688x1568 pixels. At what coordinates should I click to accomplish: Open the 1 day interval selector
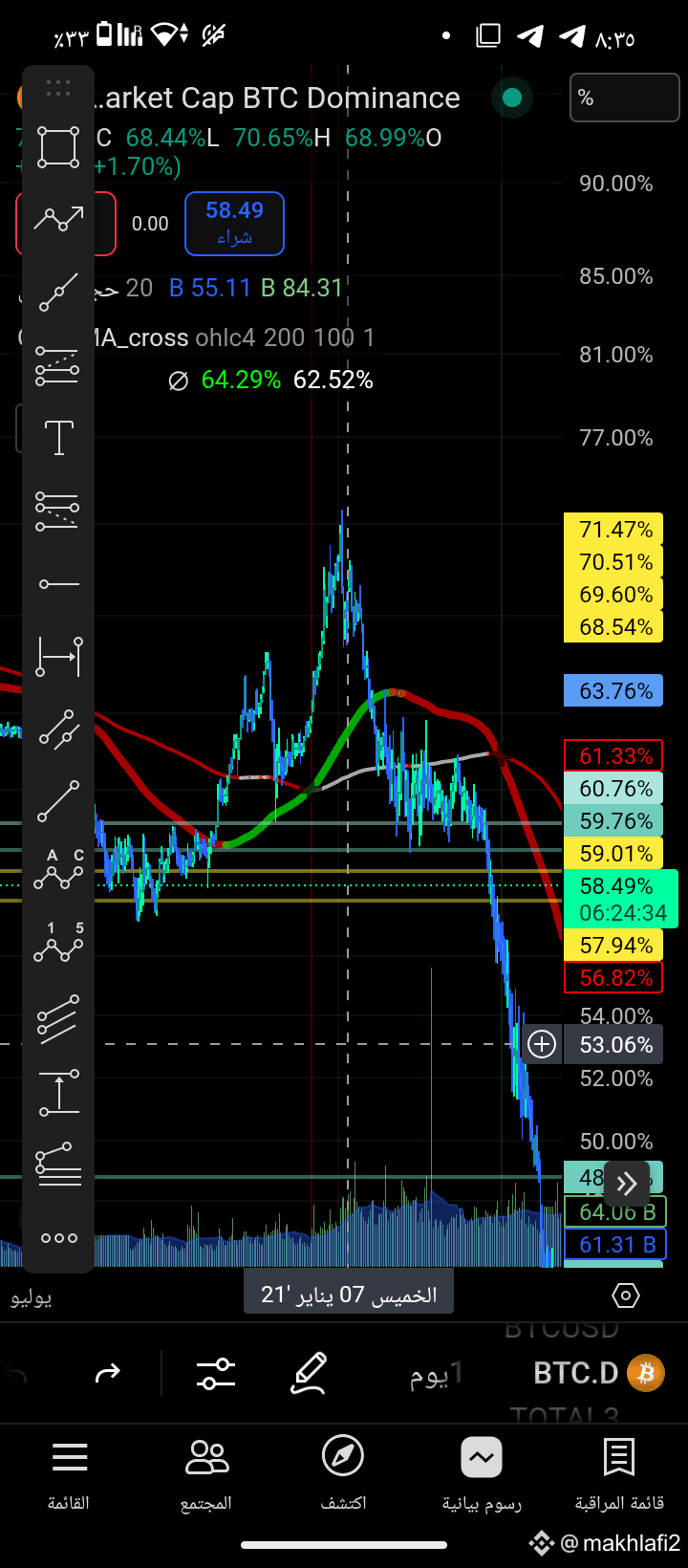coord(436,1374)
